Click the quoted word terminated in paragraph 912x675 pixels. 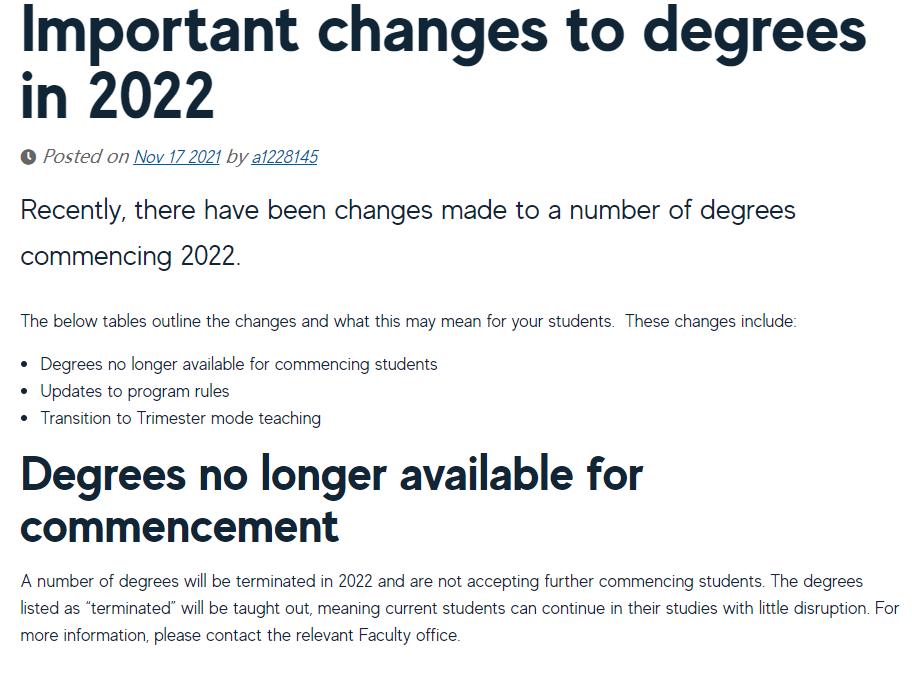pyautogui.click(x=130, y=608)
